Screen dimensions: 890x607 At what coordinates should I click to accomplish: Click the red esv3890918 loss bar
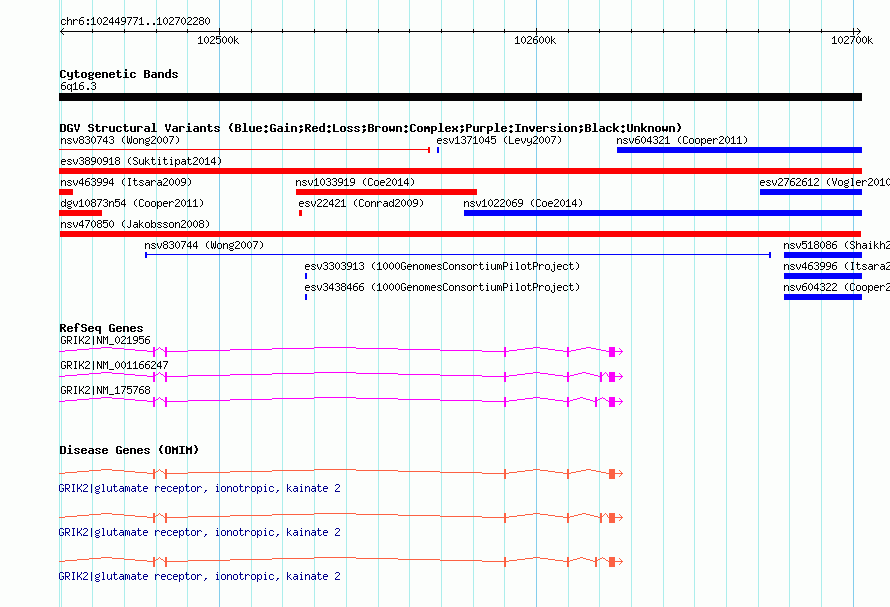click(x=460, y=171)
